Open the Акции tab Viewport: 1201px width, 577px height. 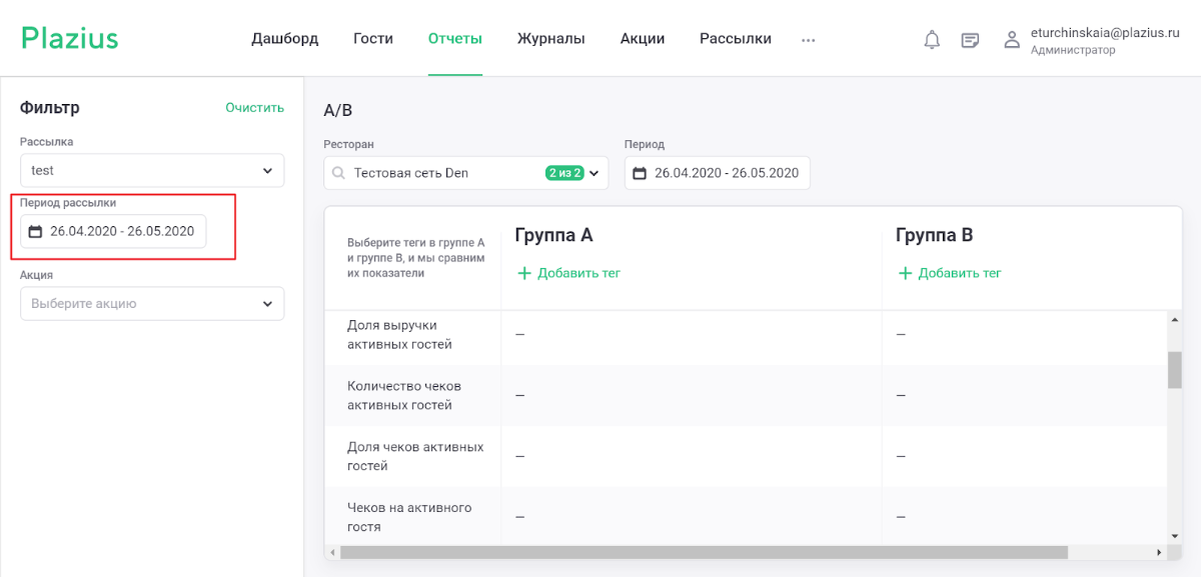click(642, 38)
